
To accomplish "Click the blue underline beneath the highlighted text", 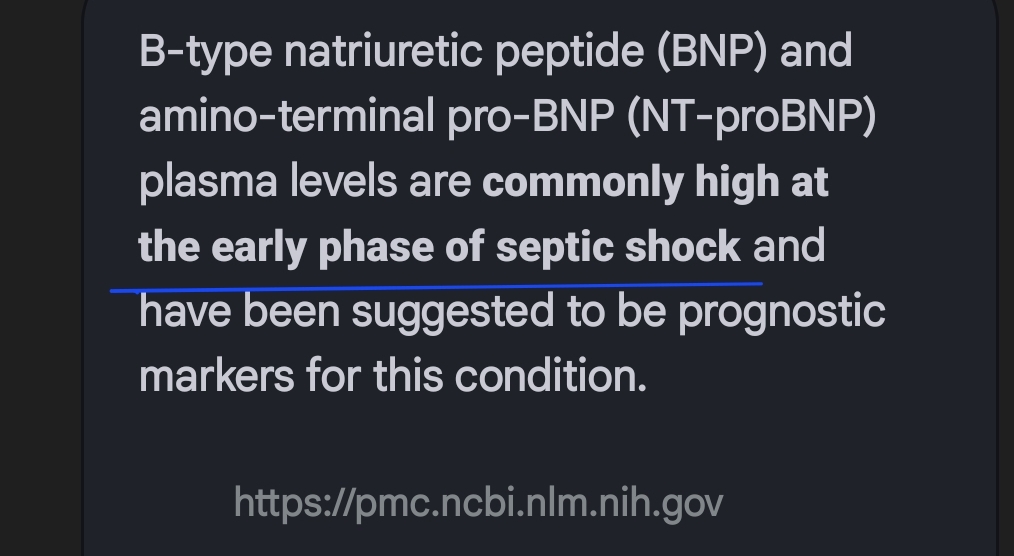I will tap(436, 288).
